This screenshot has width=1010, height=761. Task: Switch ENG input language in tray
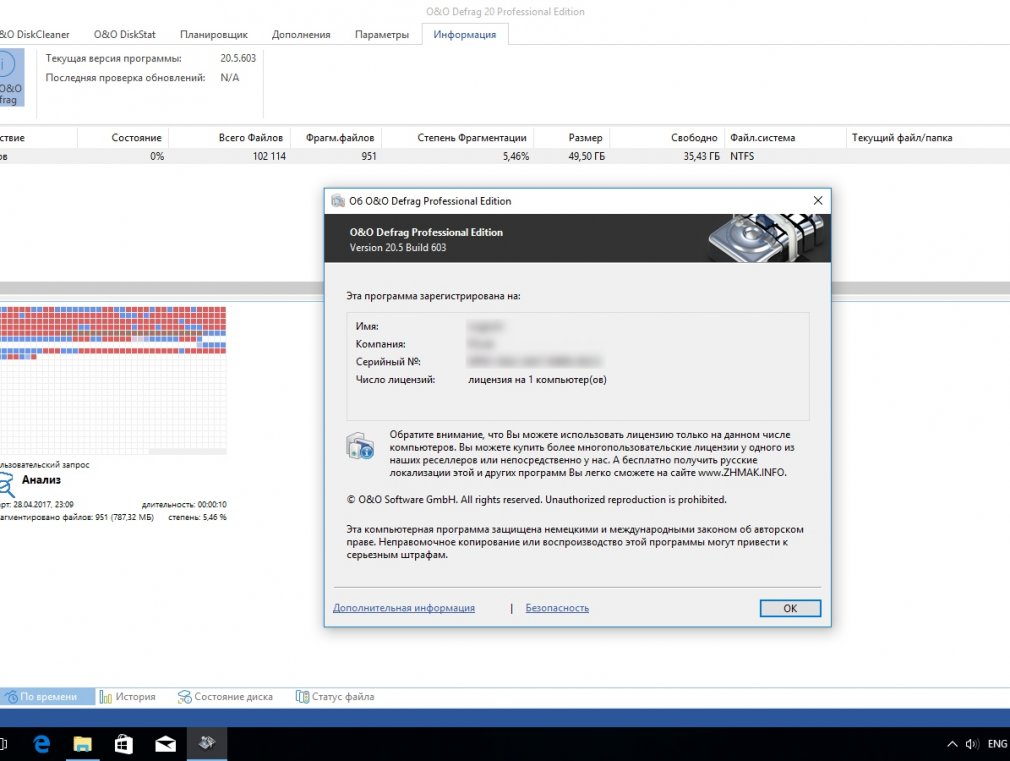(x=997, y=744)
